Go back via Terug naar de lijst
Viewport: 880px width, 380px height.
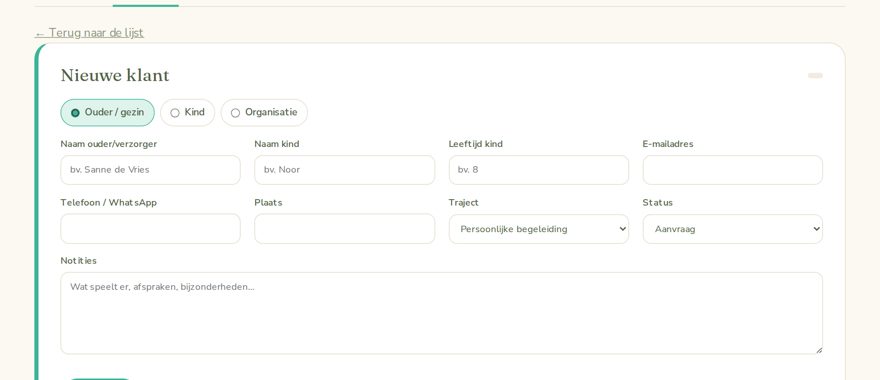pyautogui.click(x=89, y=33)
